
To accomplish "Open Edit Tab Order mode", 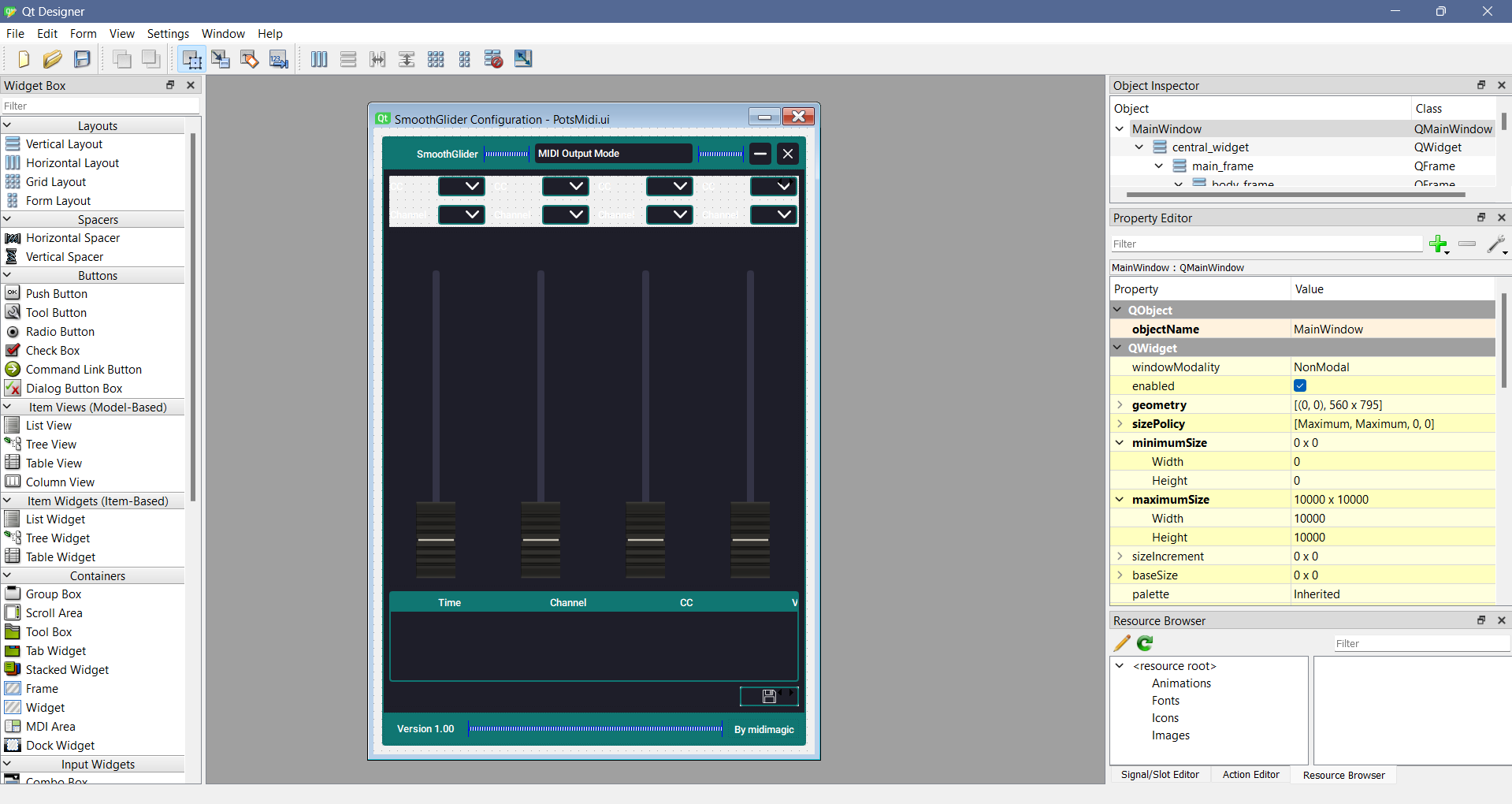I will click(x=278, y=59).
